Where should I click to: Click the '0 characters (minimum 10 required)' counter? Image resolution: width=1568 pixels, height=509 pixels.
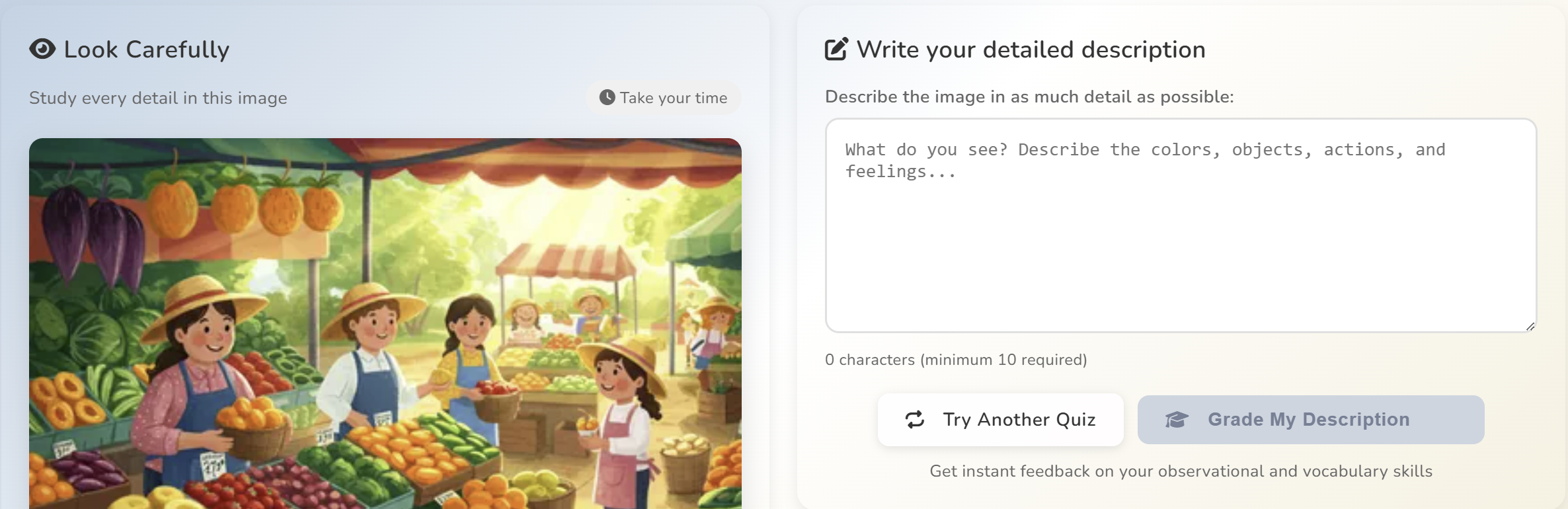[x=956, y=360]
